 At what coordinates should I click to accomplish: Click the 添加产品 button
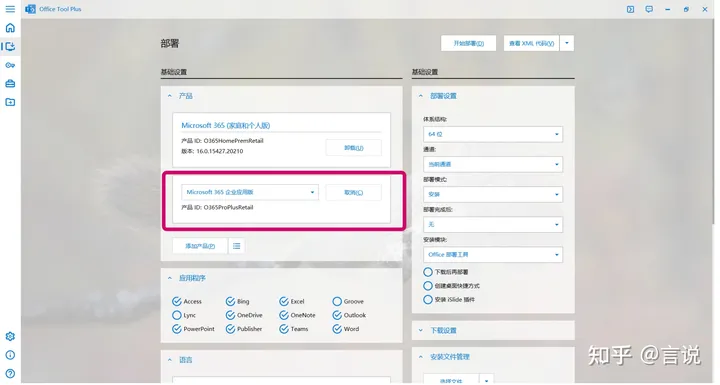point(200,246)
